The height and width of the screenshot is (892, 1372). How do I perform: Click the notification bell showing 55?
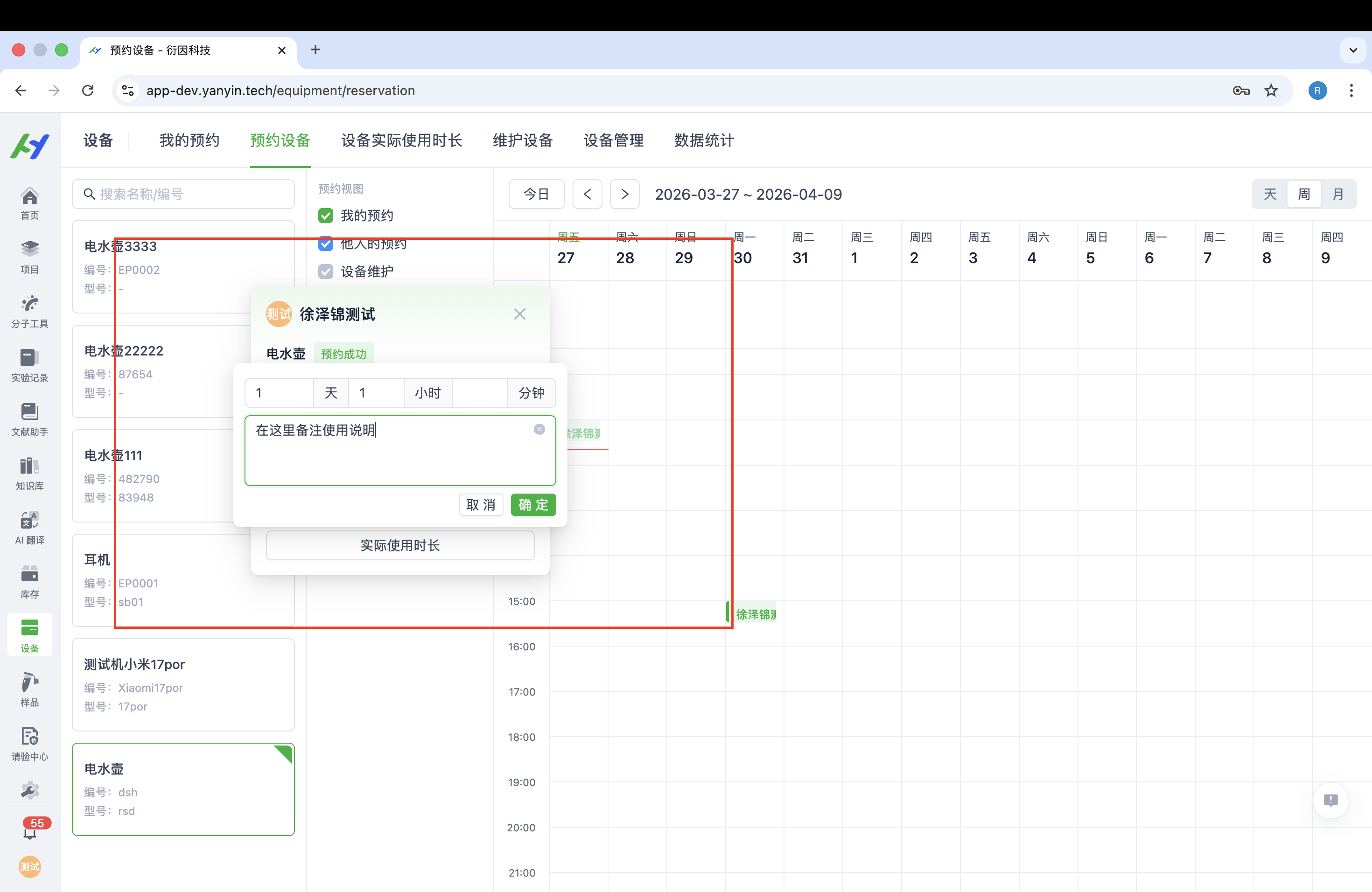(x=30, y=831)
